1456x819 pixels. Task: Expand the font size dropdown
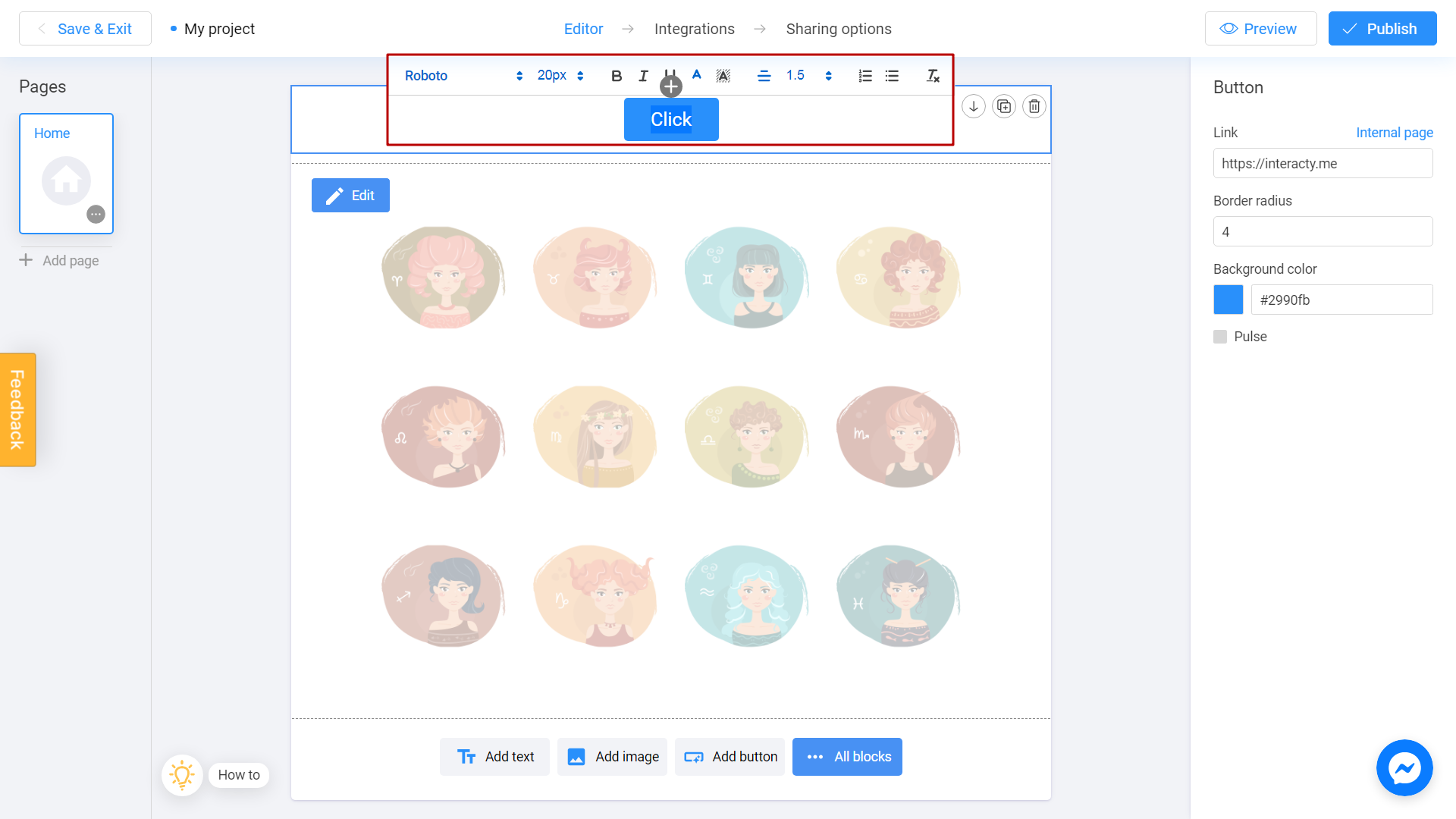(580, 74)
